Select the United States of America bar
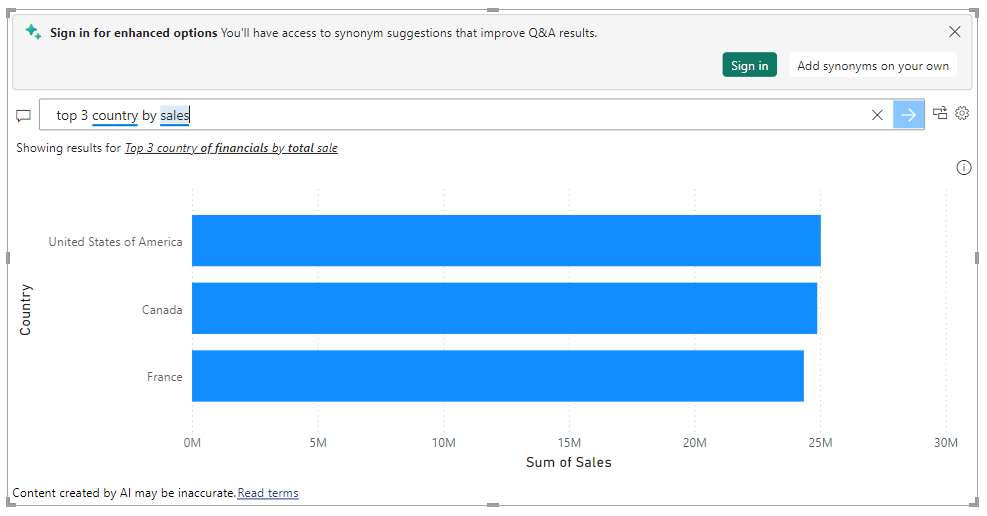 [506, 240]
